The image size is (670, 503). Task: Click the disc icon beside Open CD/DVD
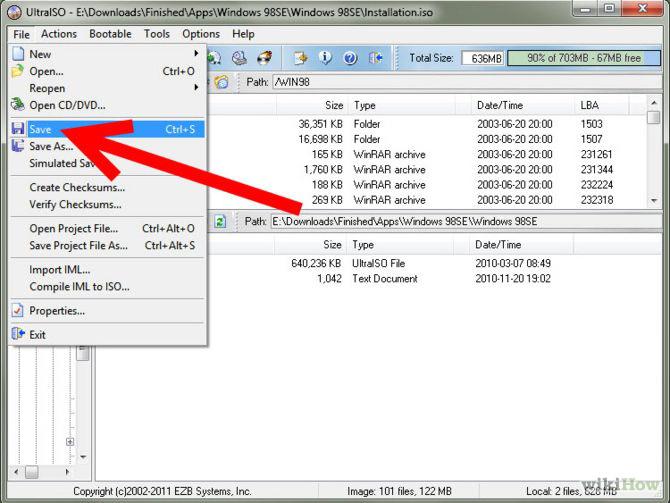tap(18, 104)
